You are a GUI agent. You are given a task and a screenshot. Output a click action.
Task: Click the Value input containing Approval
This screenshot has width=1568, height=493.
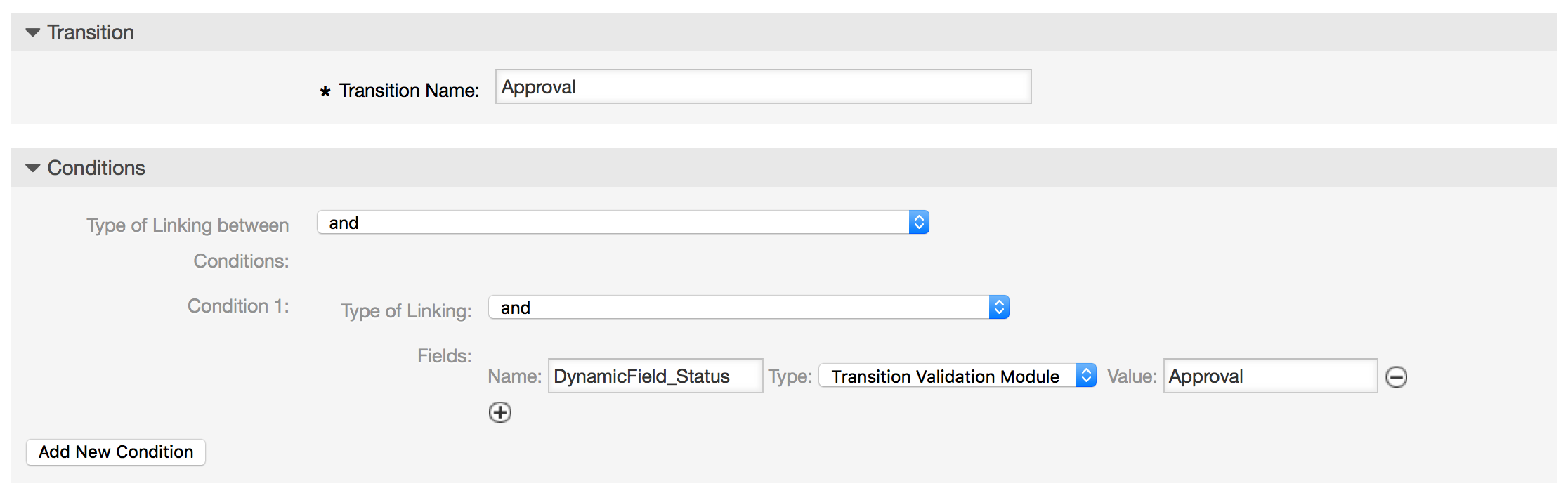[1269, 376]
